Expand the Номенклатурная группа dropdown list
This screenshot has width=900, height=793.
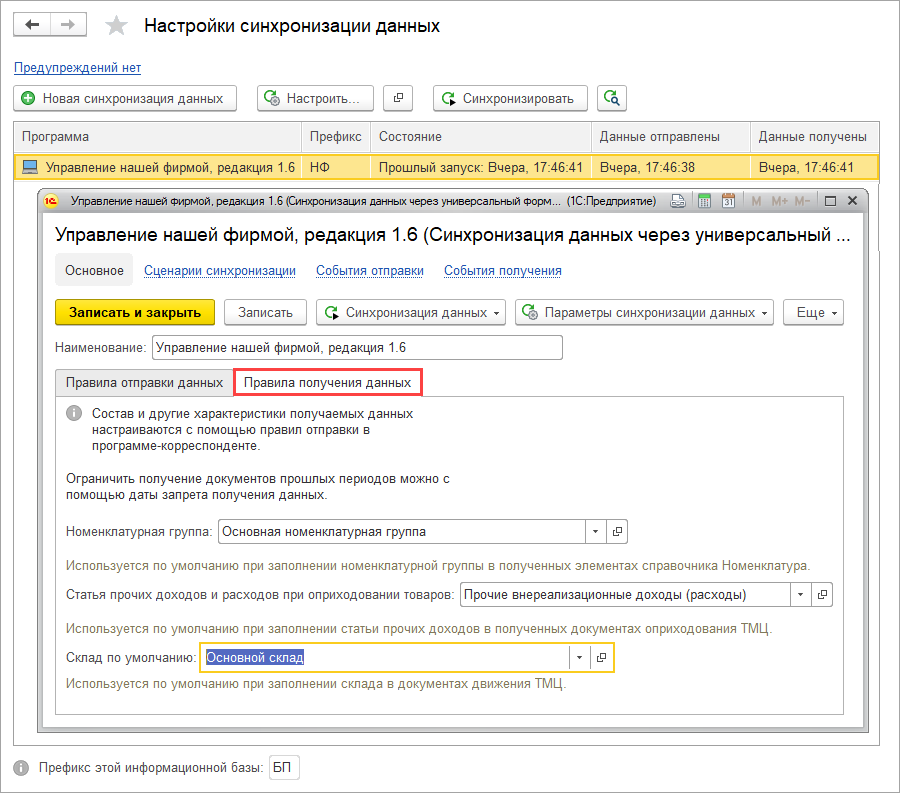tap(595, 532)
